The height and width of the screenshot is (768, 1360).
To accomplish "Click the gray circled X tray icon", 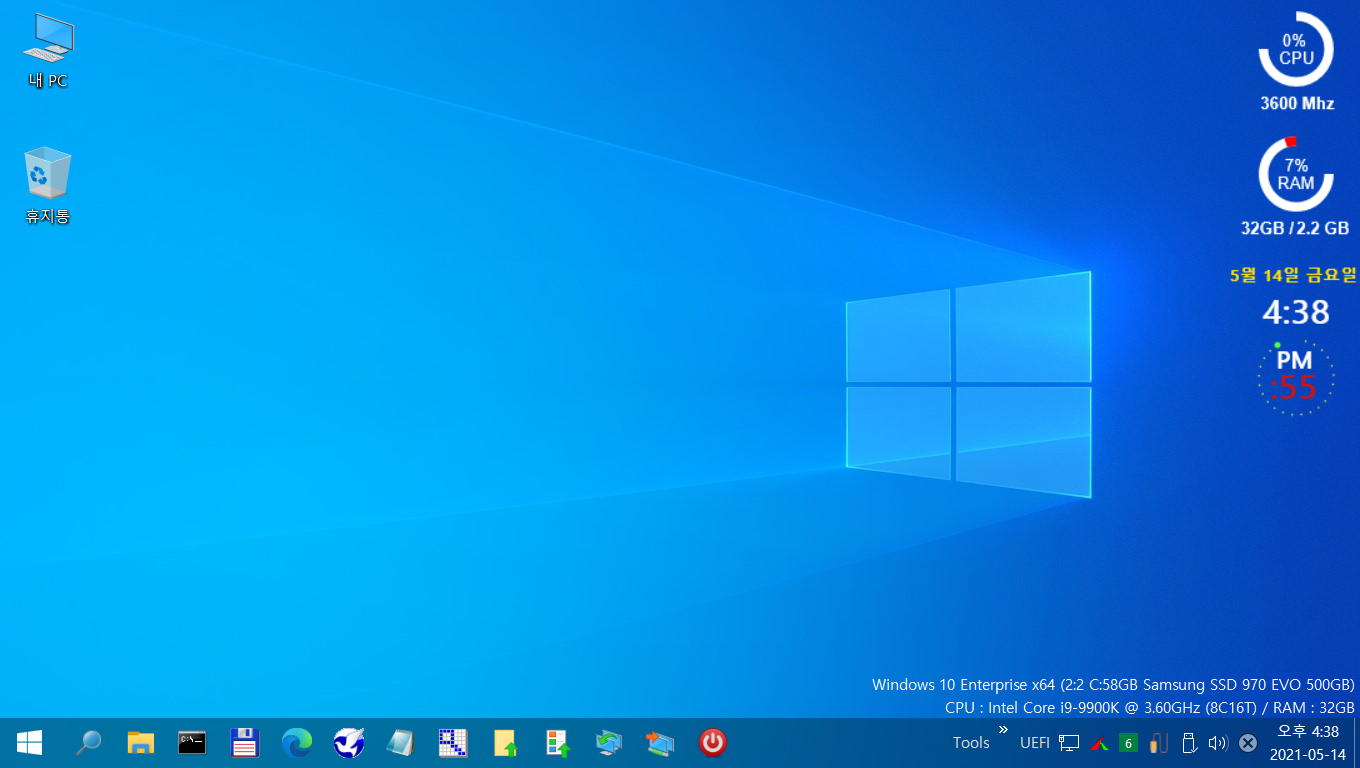I will coord(1248,743).
